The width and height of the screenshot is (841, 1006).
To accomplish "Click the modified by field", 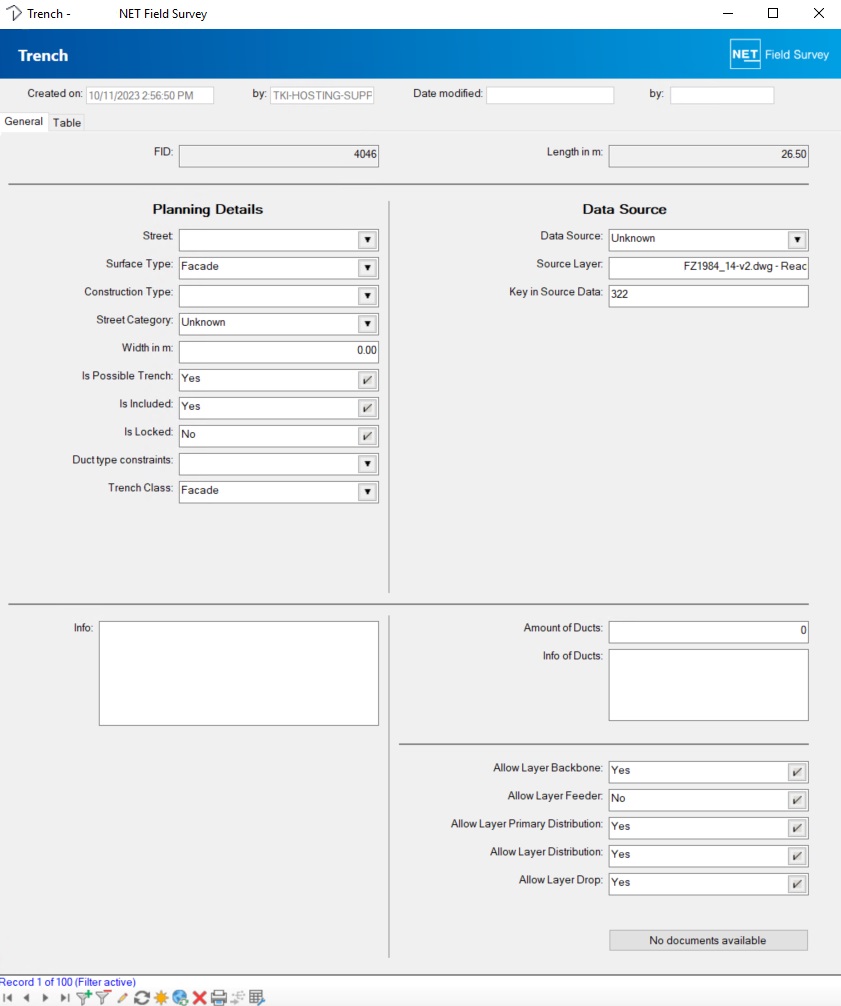I will tap(722, 96).
